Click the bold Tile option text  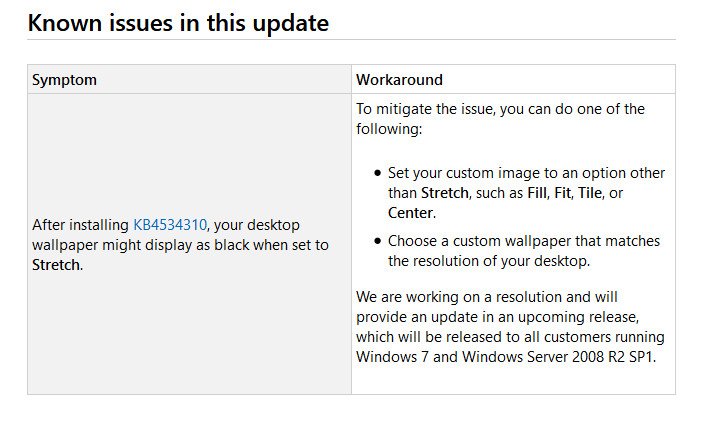pyautogui.click(x=590, y=193)
